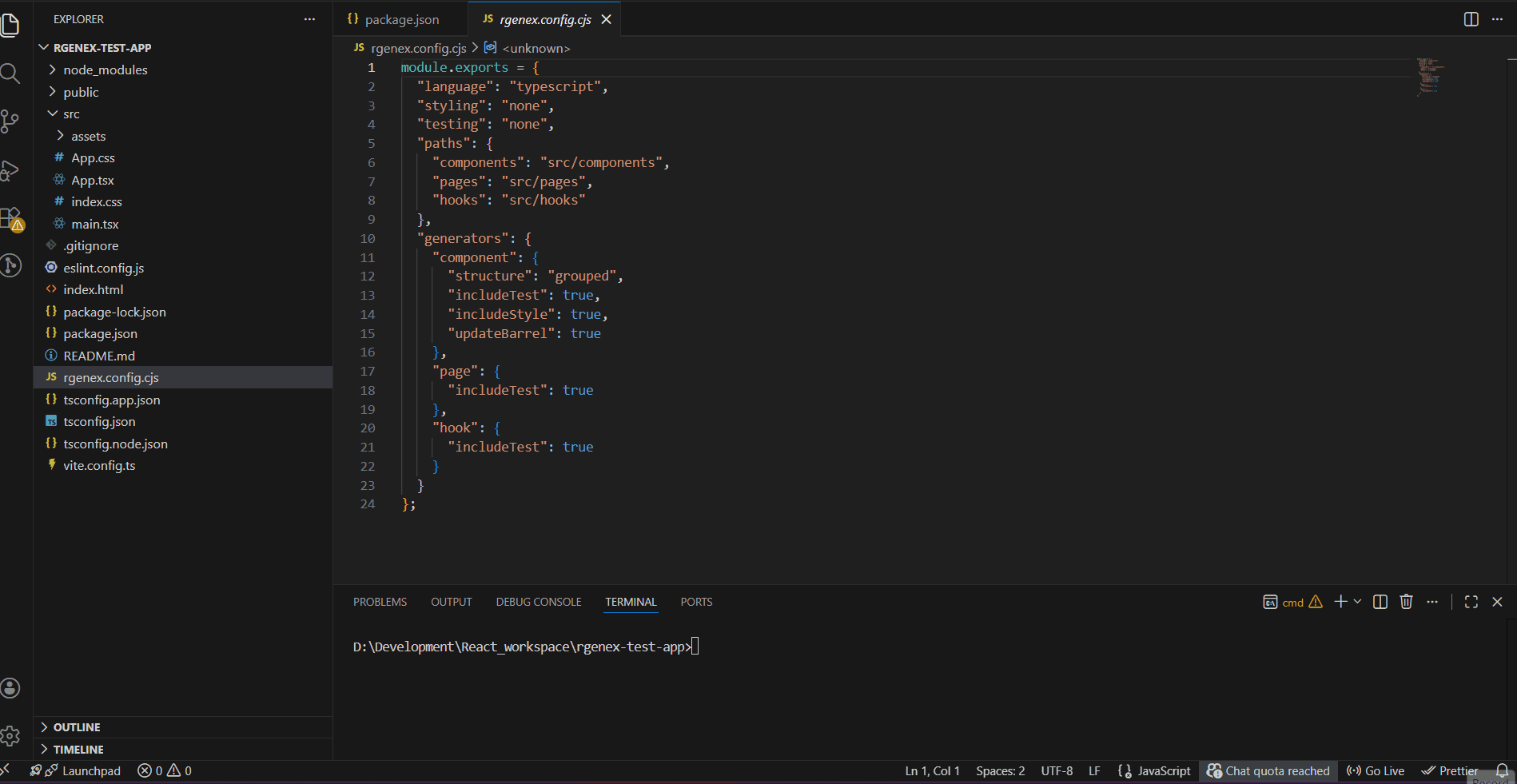Image resolution: width=1517 pixels, height=784 pixels.
Task: Open index.css file
Action: [183, 202]
